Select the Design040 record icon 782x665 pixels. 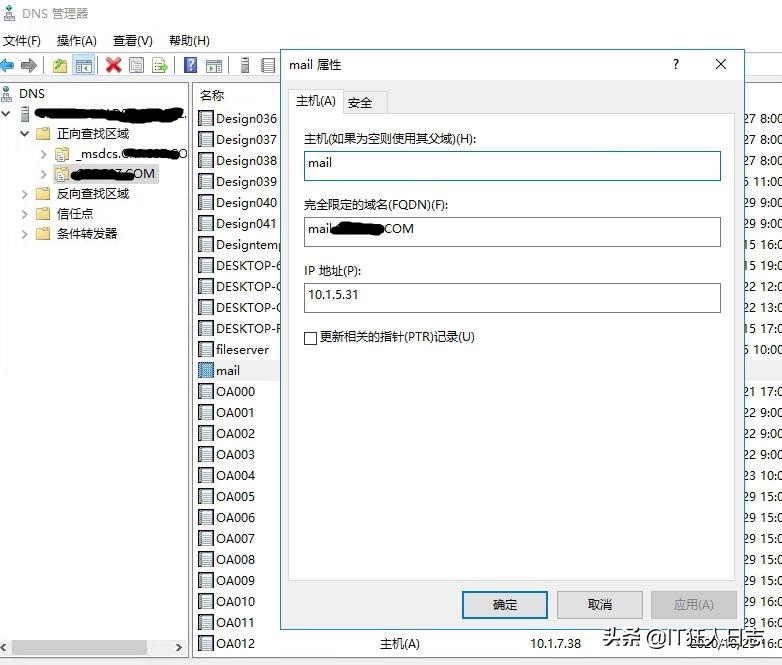click(205, 202)
